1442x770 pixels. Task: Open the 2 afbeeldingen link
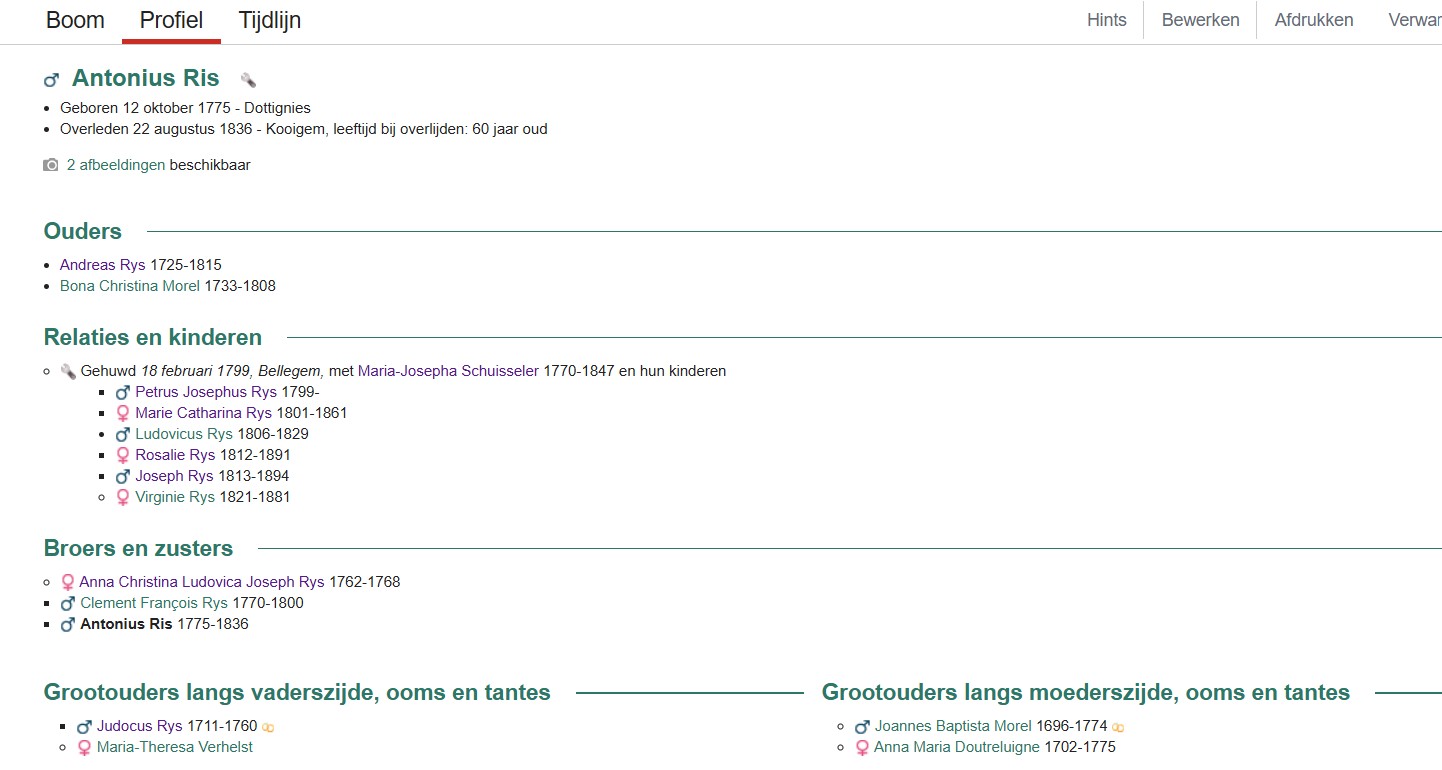click(116, 164)
